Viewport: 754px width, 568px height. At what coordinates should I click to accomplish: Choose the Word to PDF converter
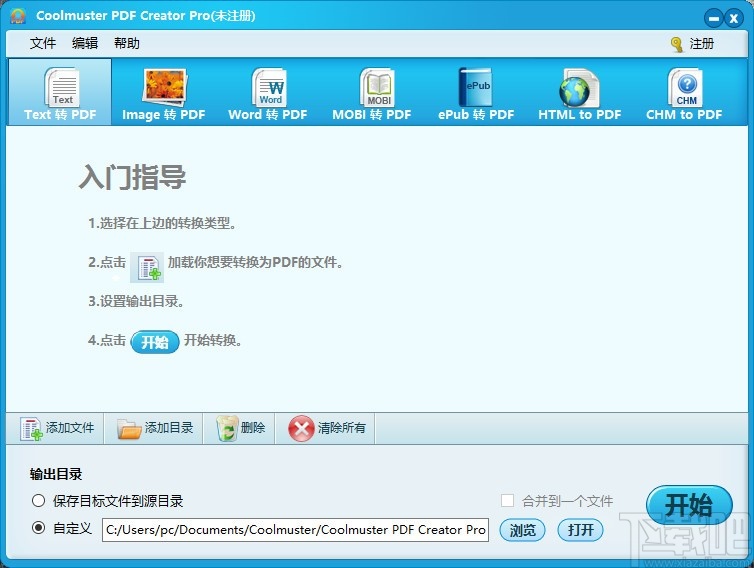(x=268, y=92)
